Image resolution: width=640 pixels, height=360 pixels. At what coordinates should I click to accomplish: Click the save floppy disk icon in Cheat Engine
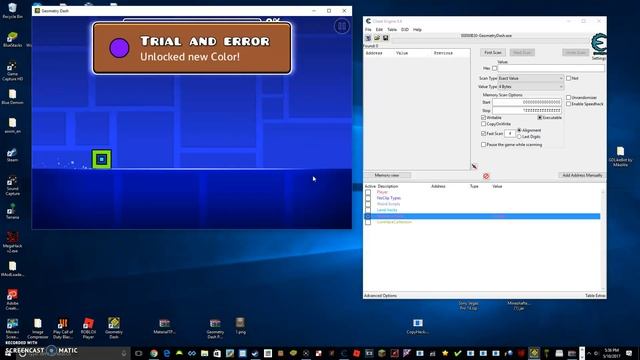(x=385, y=38)
